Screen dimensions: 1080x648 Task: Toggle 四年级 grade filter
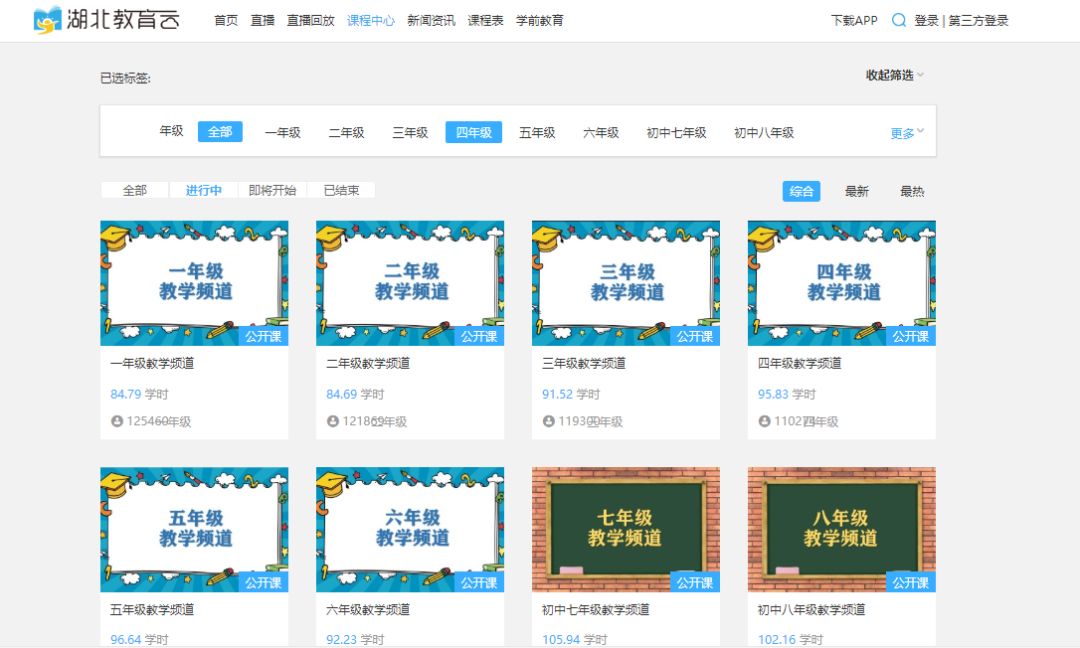474,132
